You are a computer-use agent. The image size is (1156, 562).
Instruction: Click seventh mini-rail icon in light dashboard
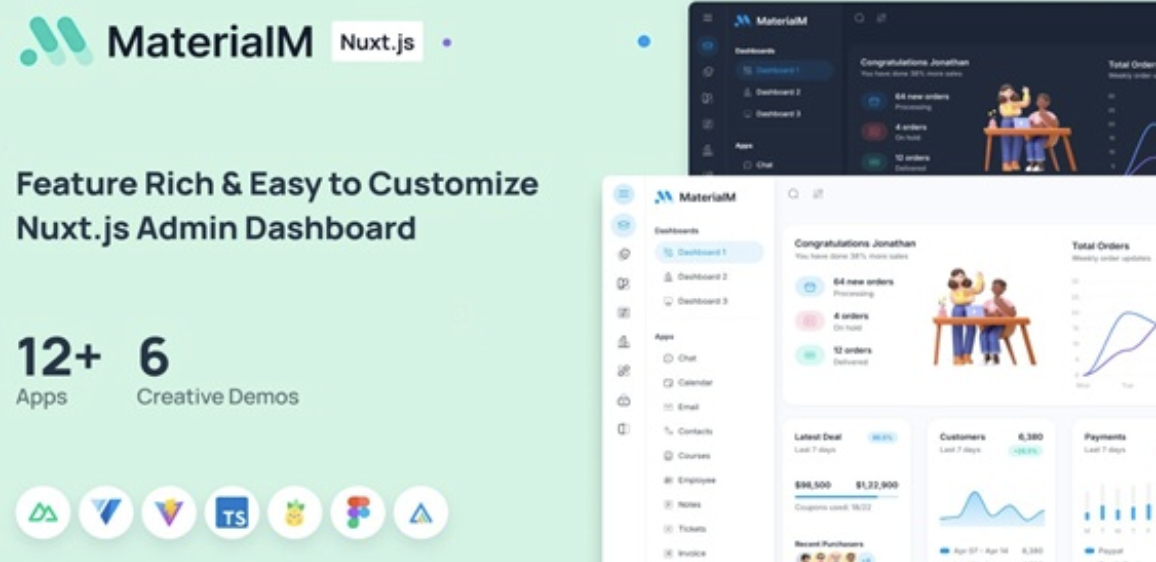[624, 400]
